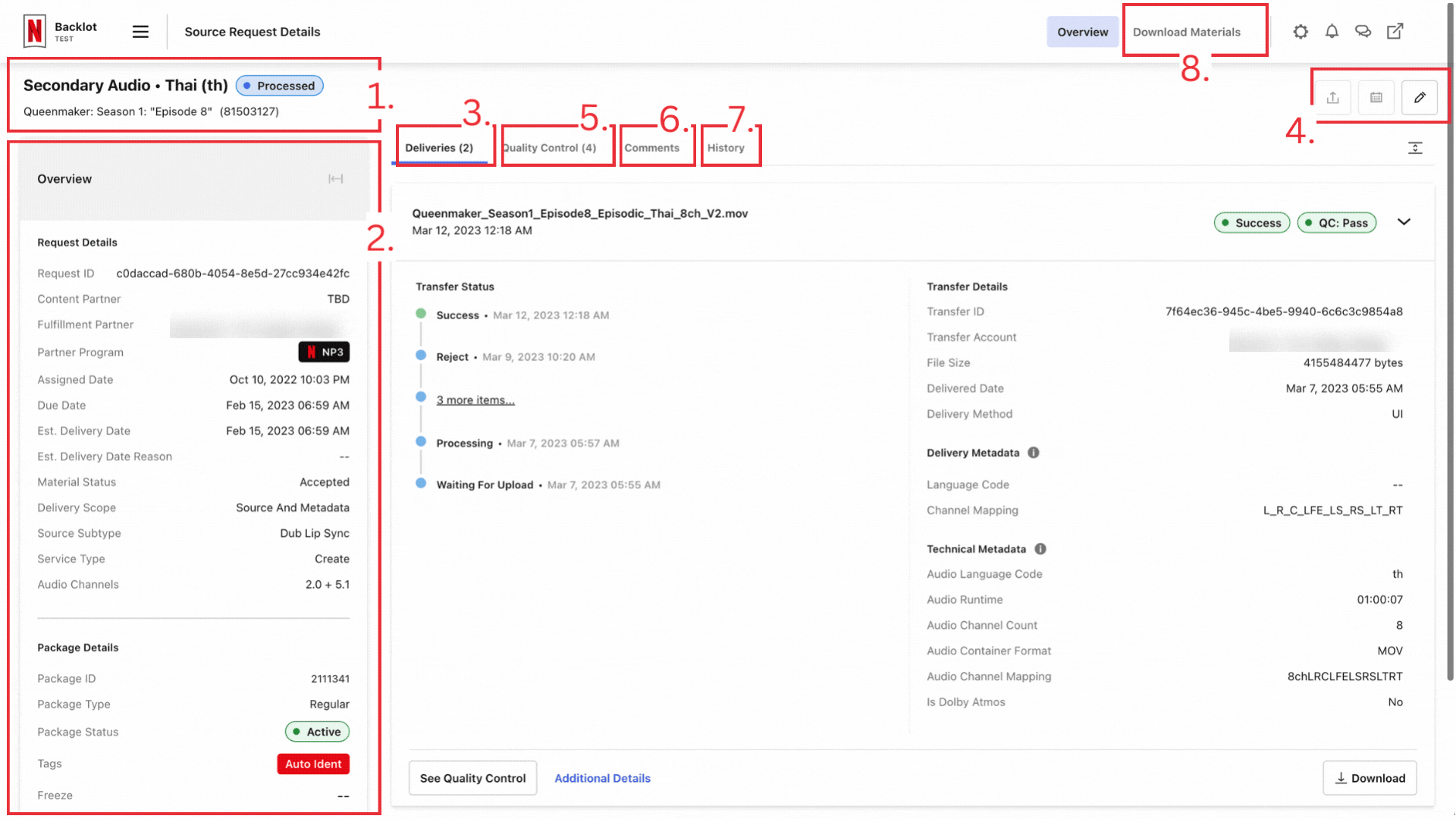The height and width of the screenshot is (819, 1456).
Task: Click the Audio Runtime value 01:00:07
Action: (1379, 600)
